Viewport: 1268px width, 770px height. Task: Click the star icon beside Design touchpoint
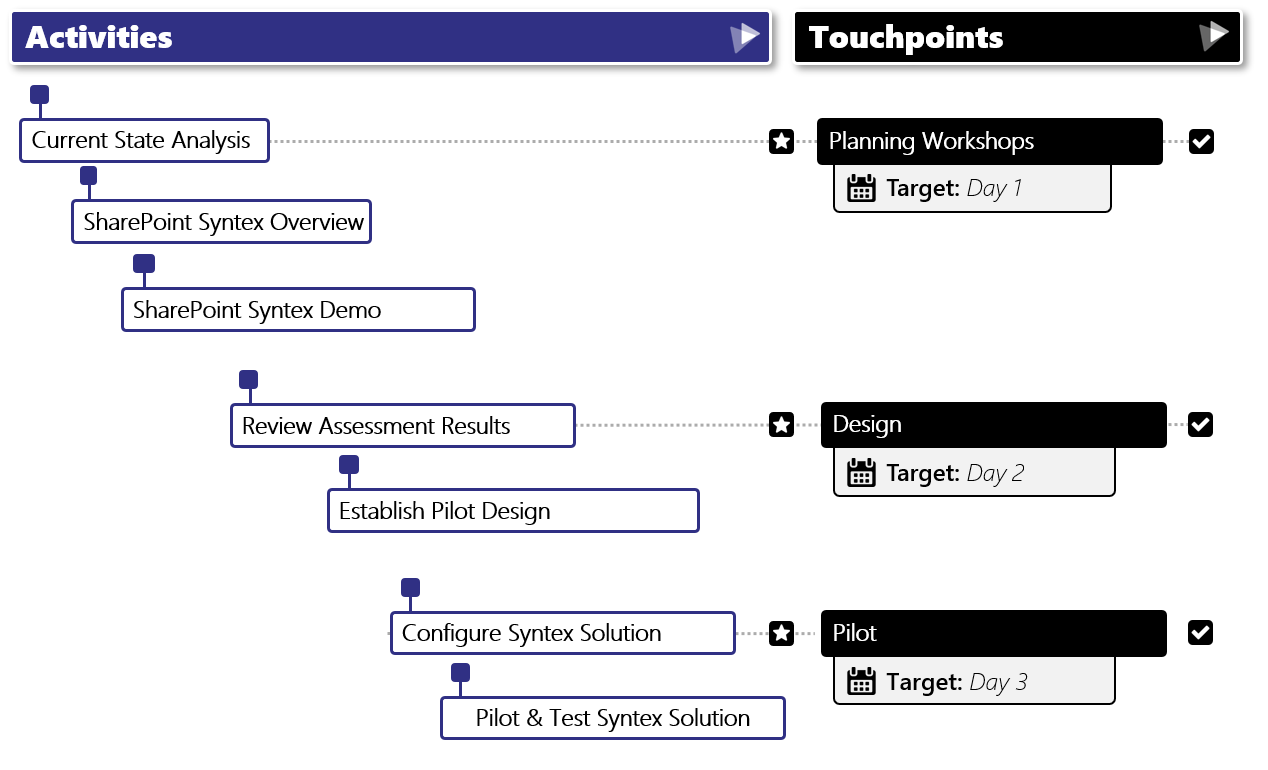[x=782, y=425]
